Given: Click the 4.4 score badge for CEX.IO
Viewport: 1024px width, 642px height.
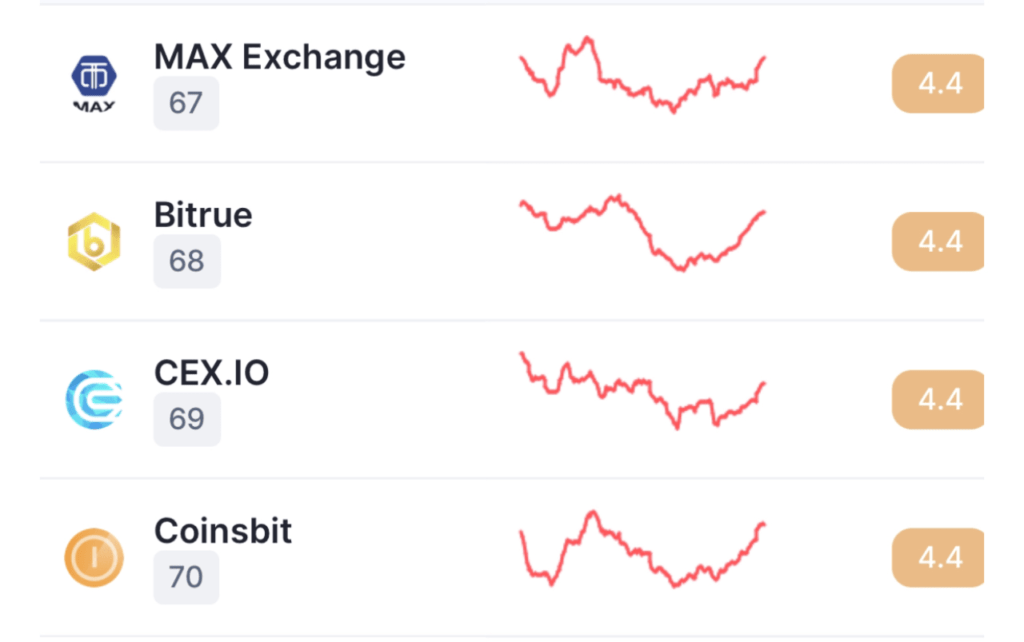Looking at the screenshot, I should tap(938, 400).
